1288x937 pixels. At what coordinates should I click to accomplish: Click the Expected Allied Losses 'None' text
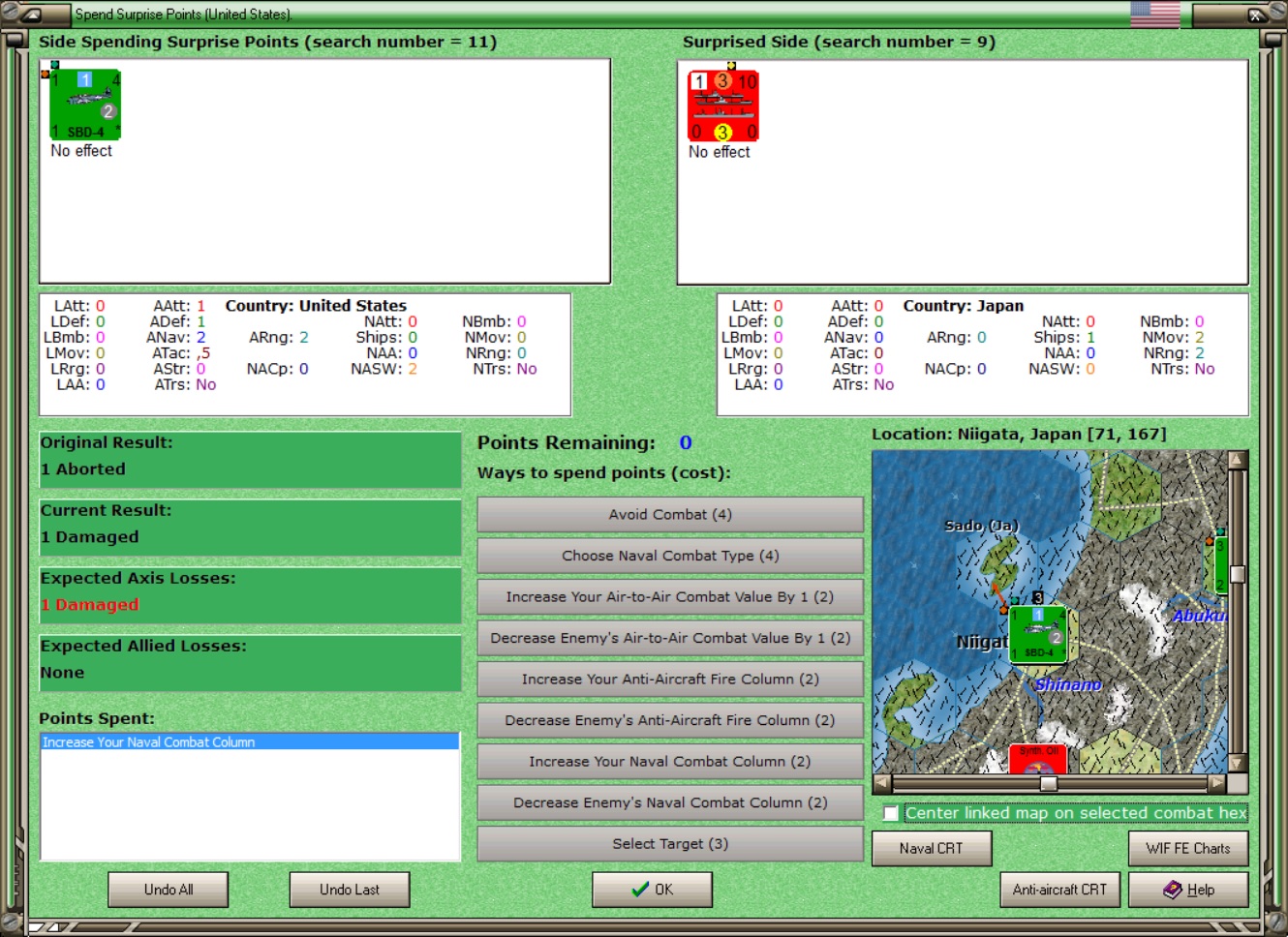click(x=62, y=673)
